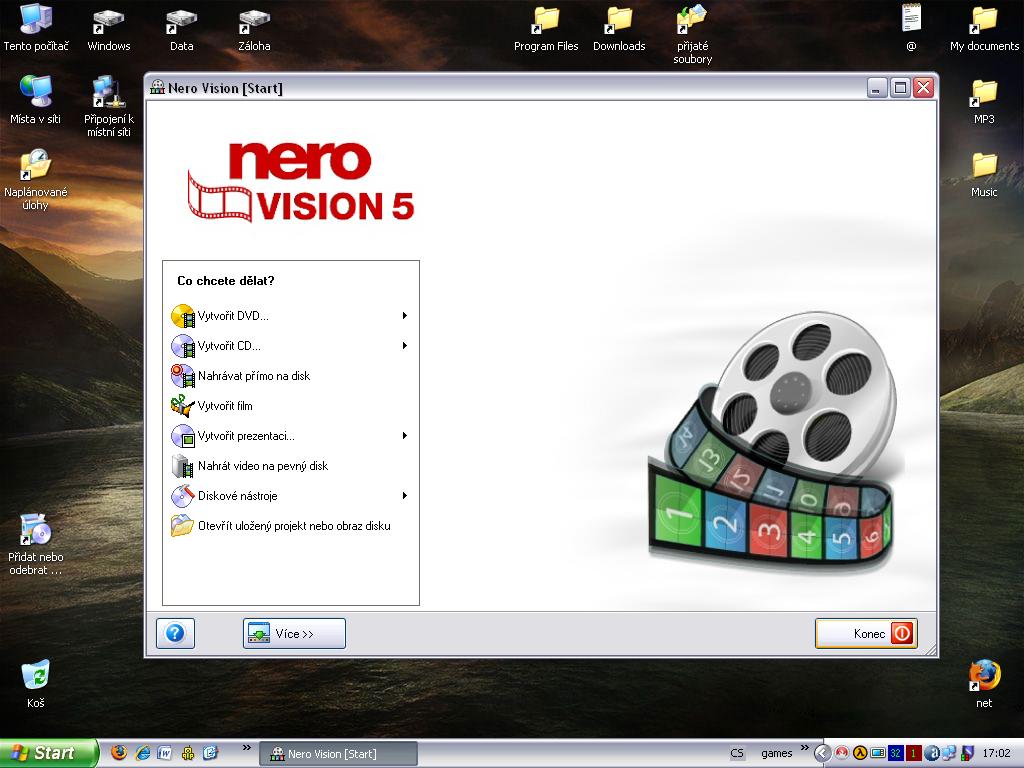Exit Nero Vision with Konec button
This screenshot has height=768, width=1024.
[x=867, y=633]
